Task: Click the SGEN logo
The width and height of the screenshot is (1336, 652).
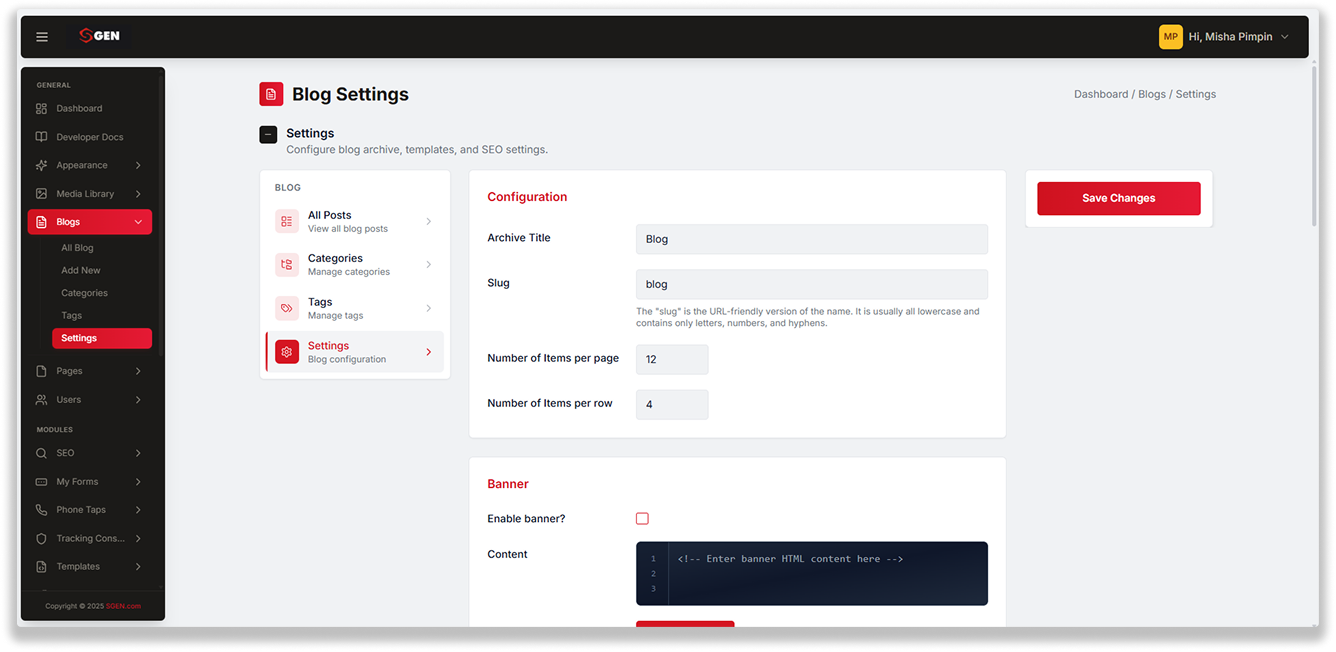Action: coord(99,36)
